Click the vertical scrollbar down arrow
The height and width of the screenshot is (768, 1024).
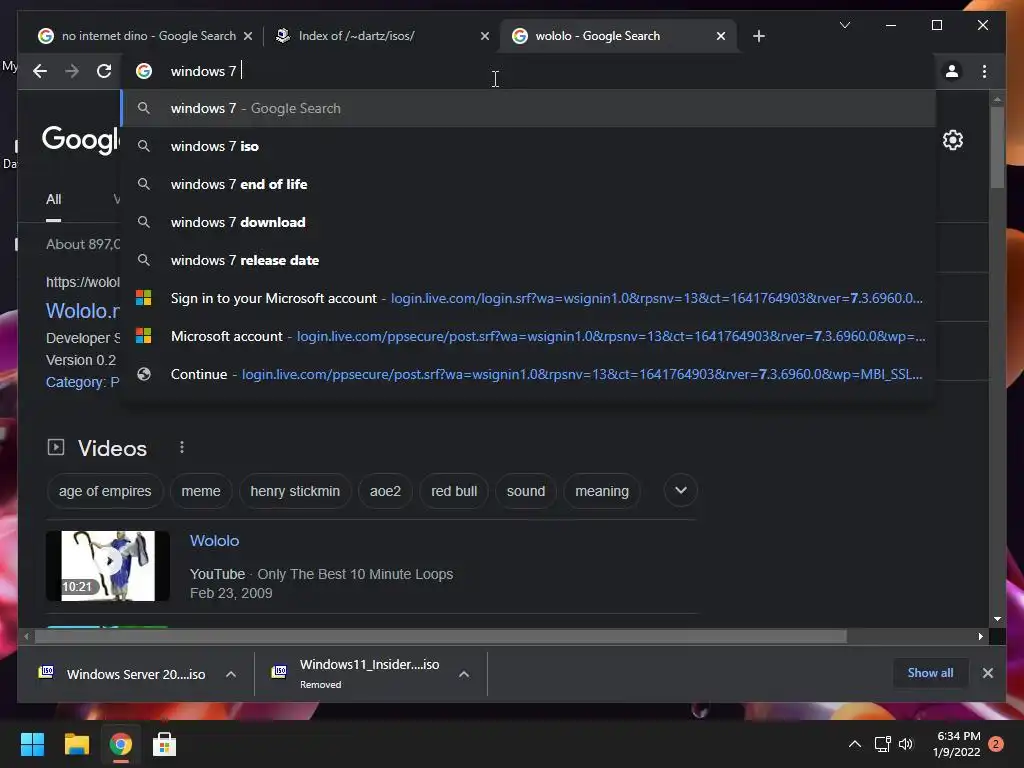[997, 618]
